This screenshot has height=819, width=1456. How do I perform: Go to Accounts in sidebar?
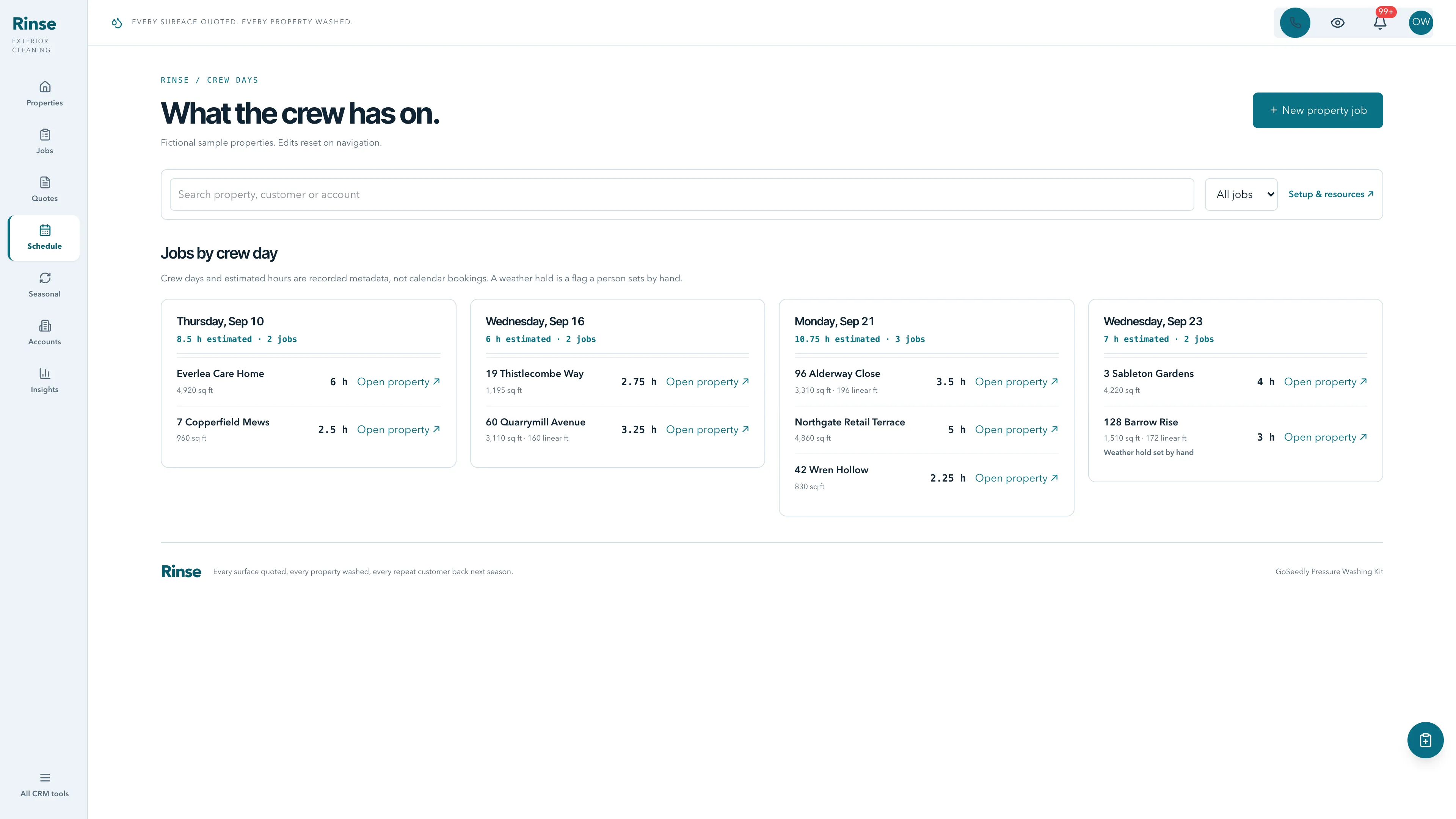click(x=45, y=333)
